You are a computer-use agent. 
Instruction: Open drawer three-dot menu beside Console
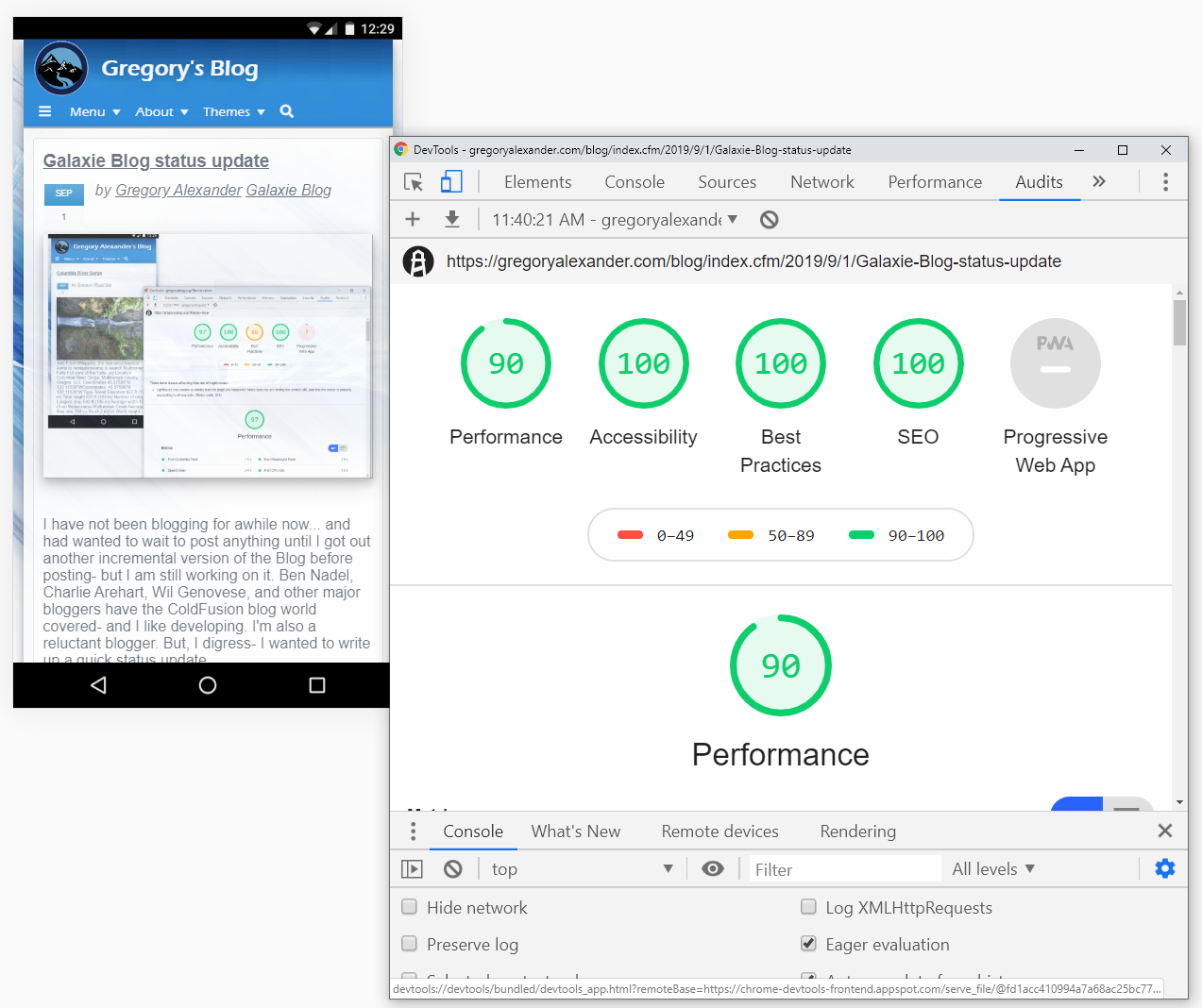413,831
